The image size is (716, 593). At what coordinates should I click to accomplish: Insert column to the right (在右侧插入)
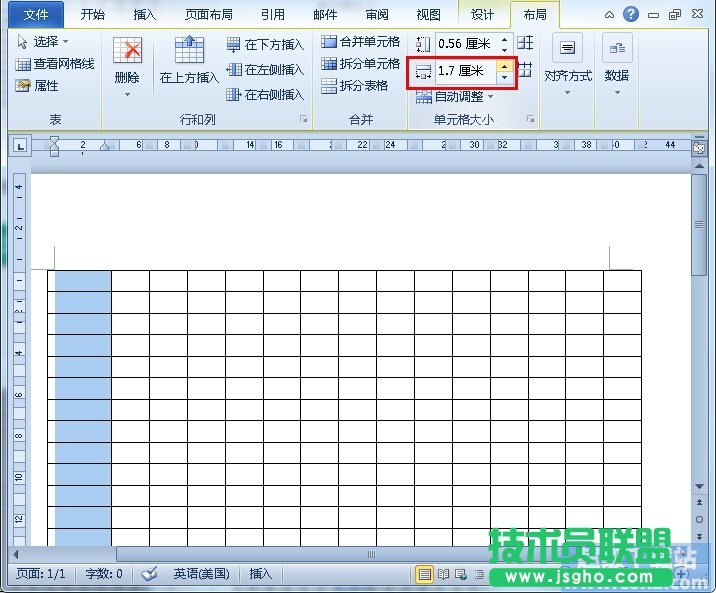coord(264,95)
